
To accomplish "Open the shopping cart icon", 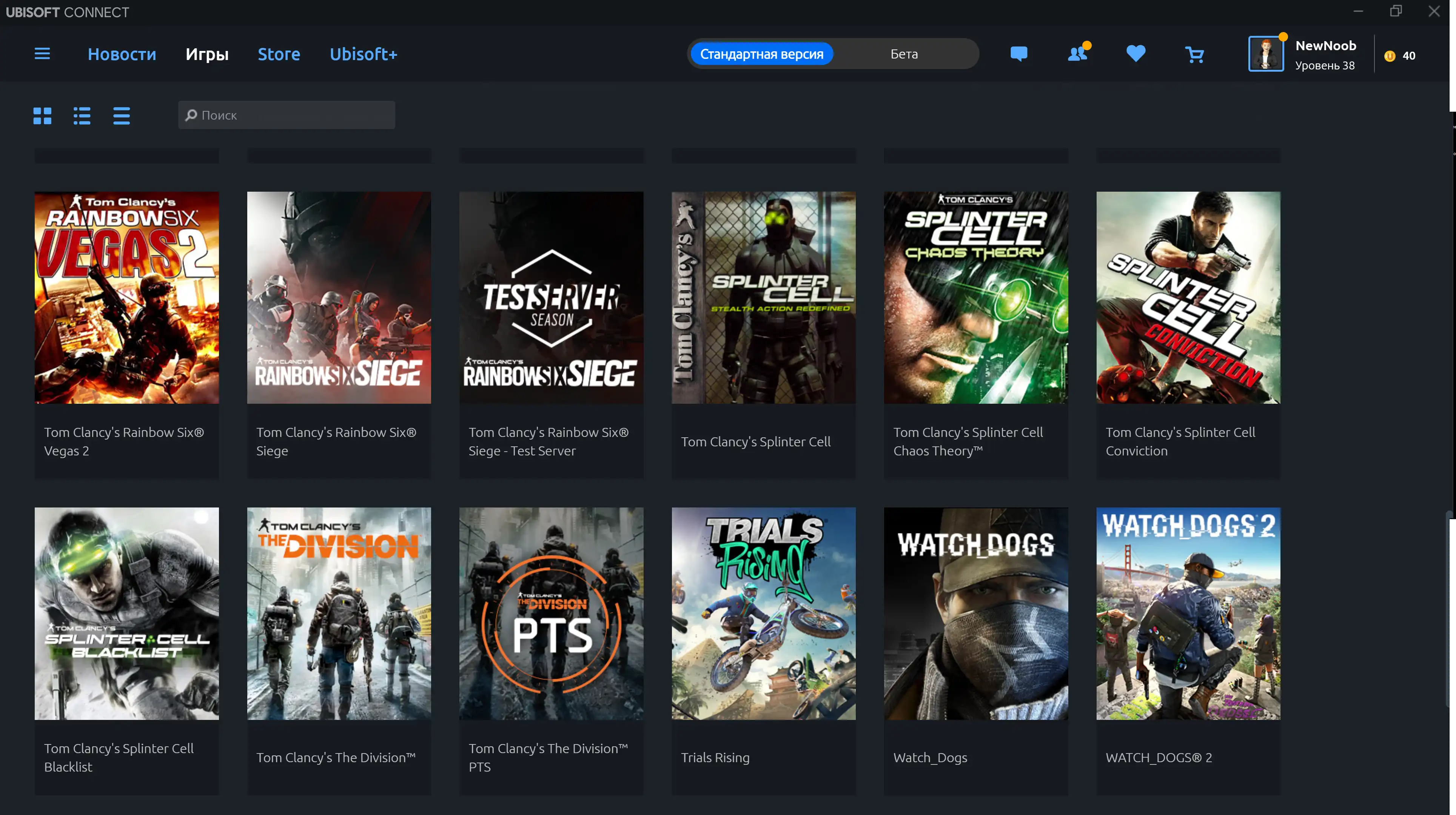I will coord(1194,54).
